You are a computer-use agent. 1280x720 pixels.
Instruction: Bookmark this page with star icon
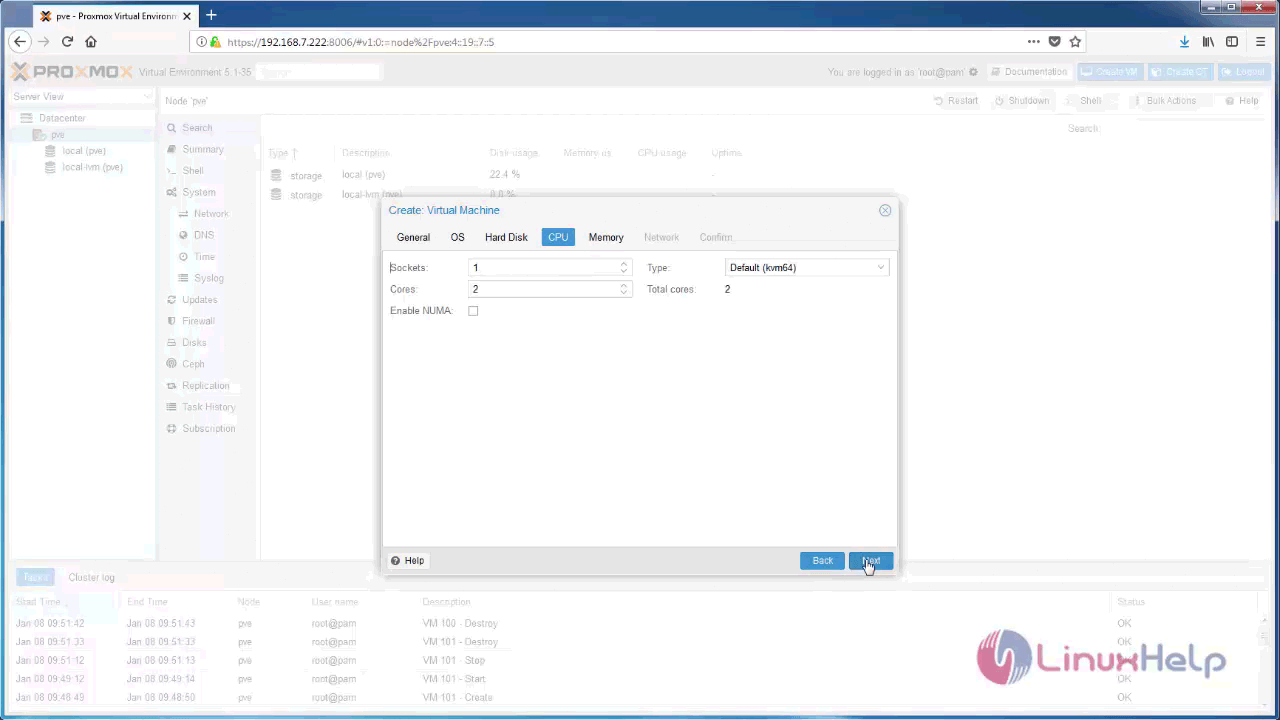click(x=1075, y=42)
